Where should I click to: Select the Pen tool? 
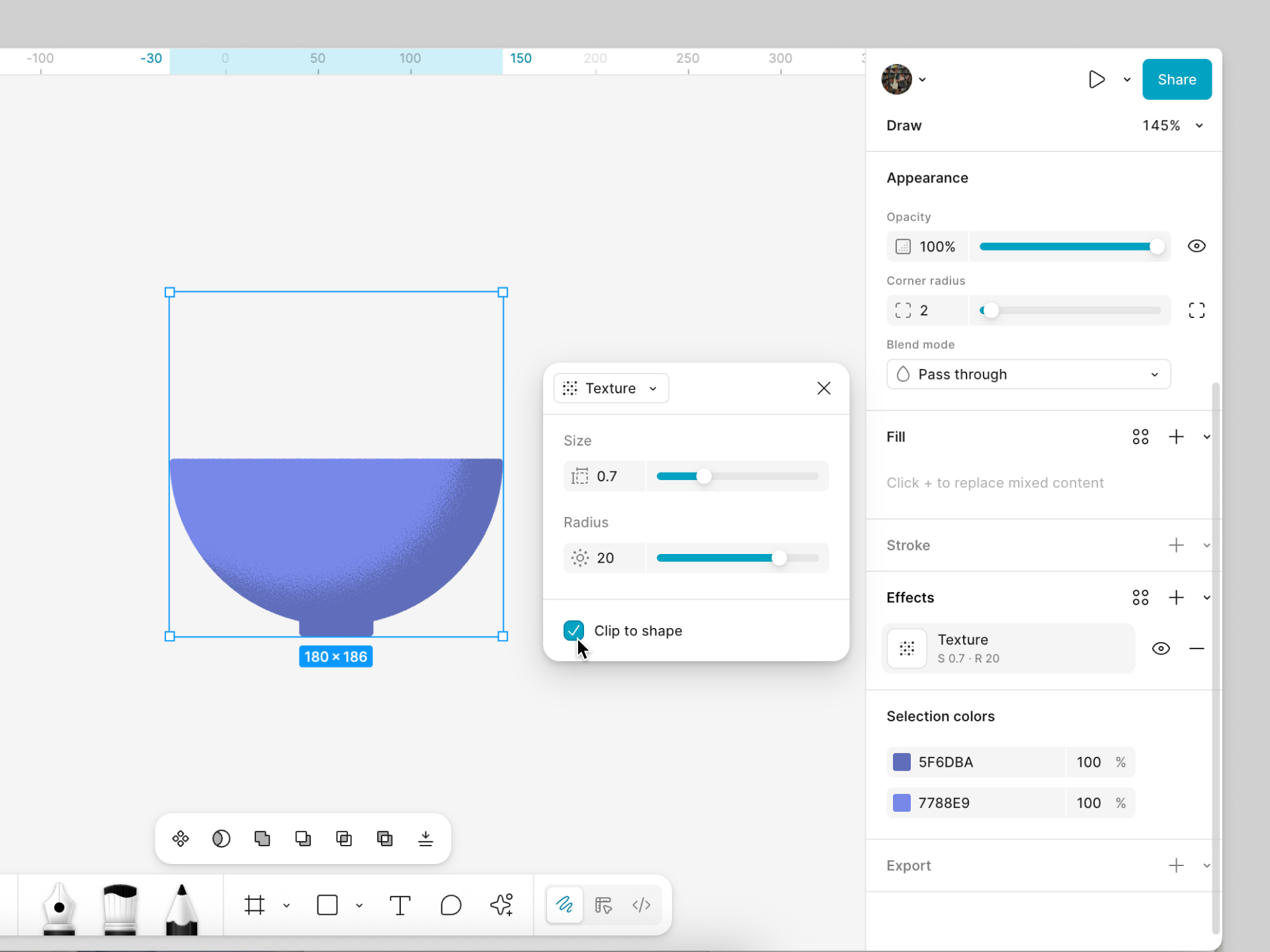click(59, 908)
